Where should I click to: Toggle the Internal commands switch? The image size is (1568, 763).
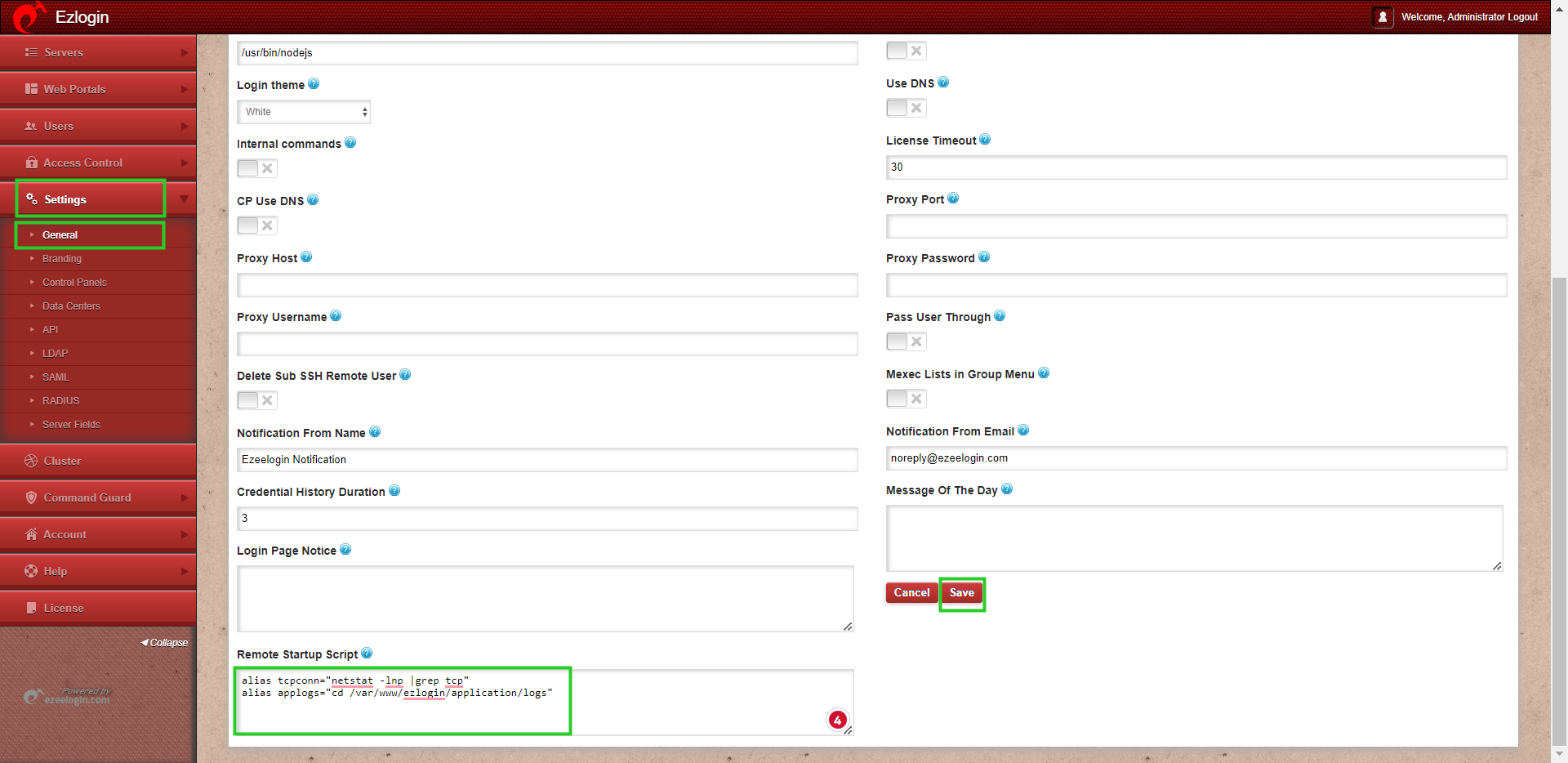pyautogui.click(x=257, y=168)
